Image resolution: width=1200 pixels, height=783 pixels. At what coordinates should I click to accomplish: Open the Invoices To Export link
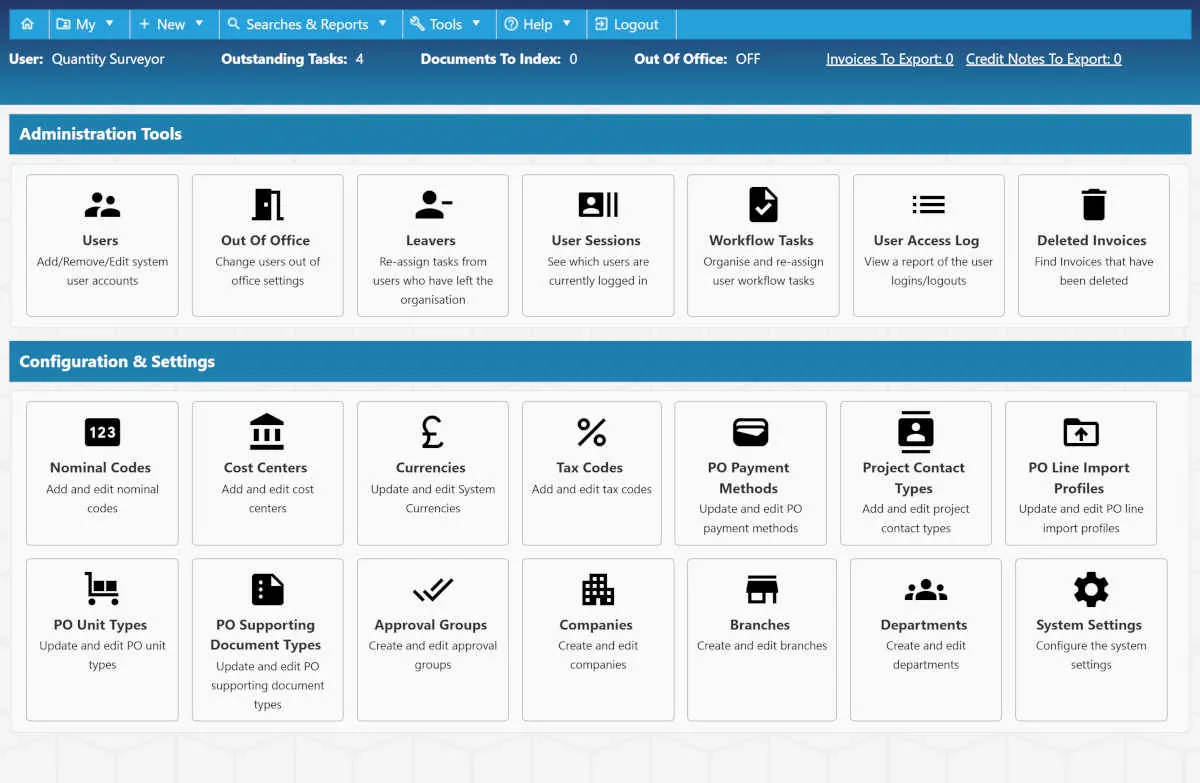(890, 59)
